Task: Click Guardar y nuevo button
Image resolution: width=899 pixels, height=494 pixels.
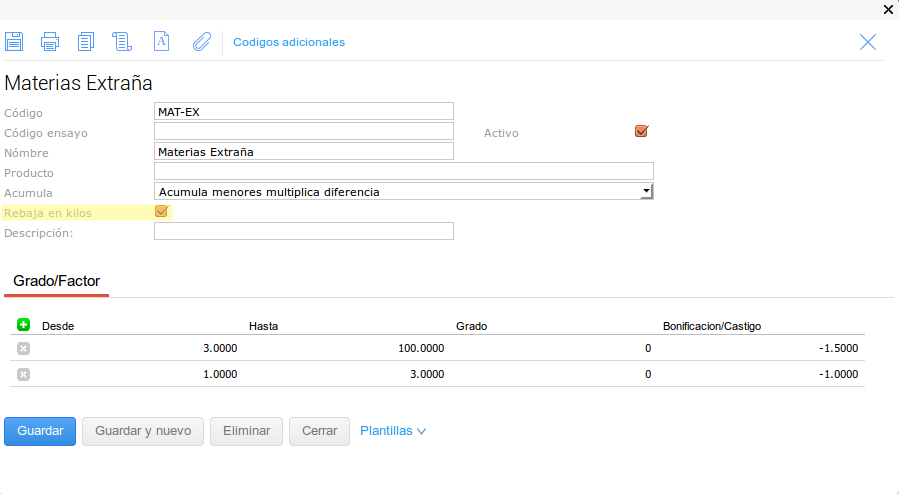Action: (143, 431)
